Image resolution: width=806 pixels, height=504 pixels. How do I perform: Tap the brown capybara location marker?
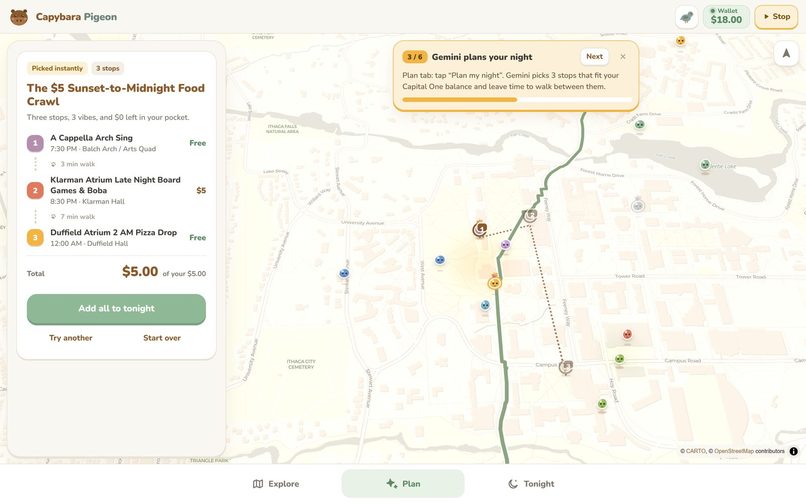(x=480, y=229)
